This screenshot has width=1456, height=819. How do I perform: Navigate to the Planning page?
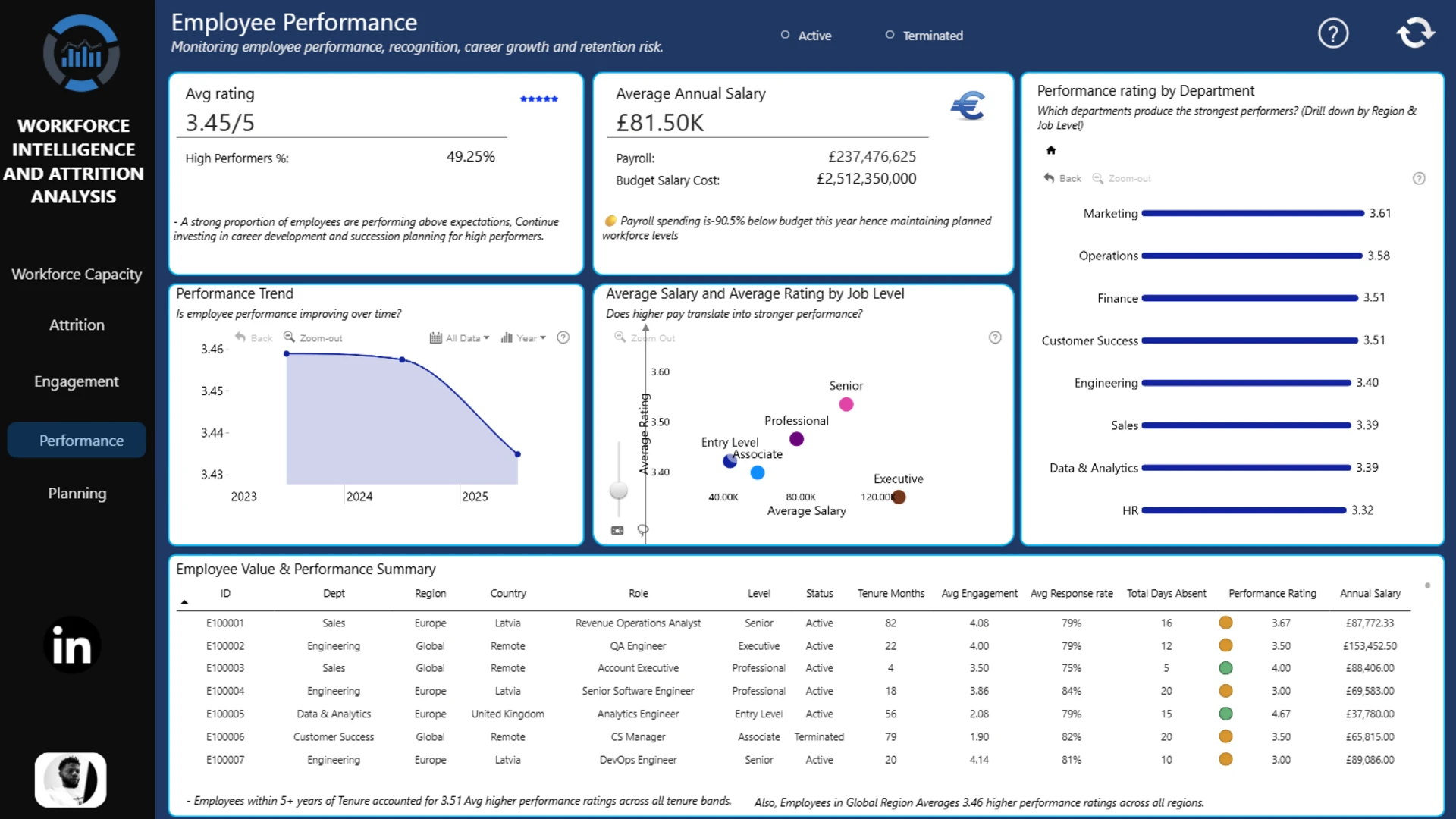click(x=77, y=493)
